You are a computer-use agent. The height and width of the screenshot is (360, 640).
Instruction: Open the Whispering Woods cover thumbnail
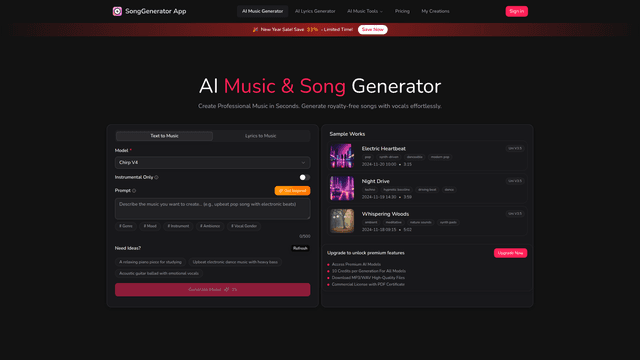pyautogui.click(x=342, y=221)
